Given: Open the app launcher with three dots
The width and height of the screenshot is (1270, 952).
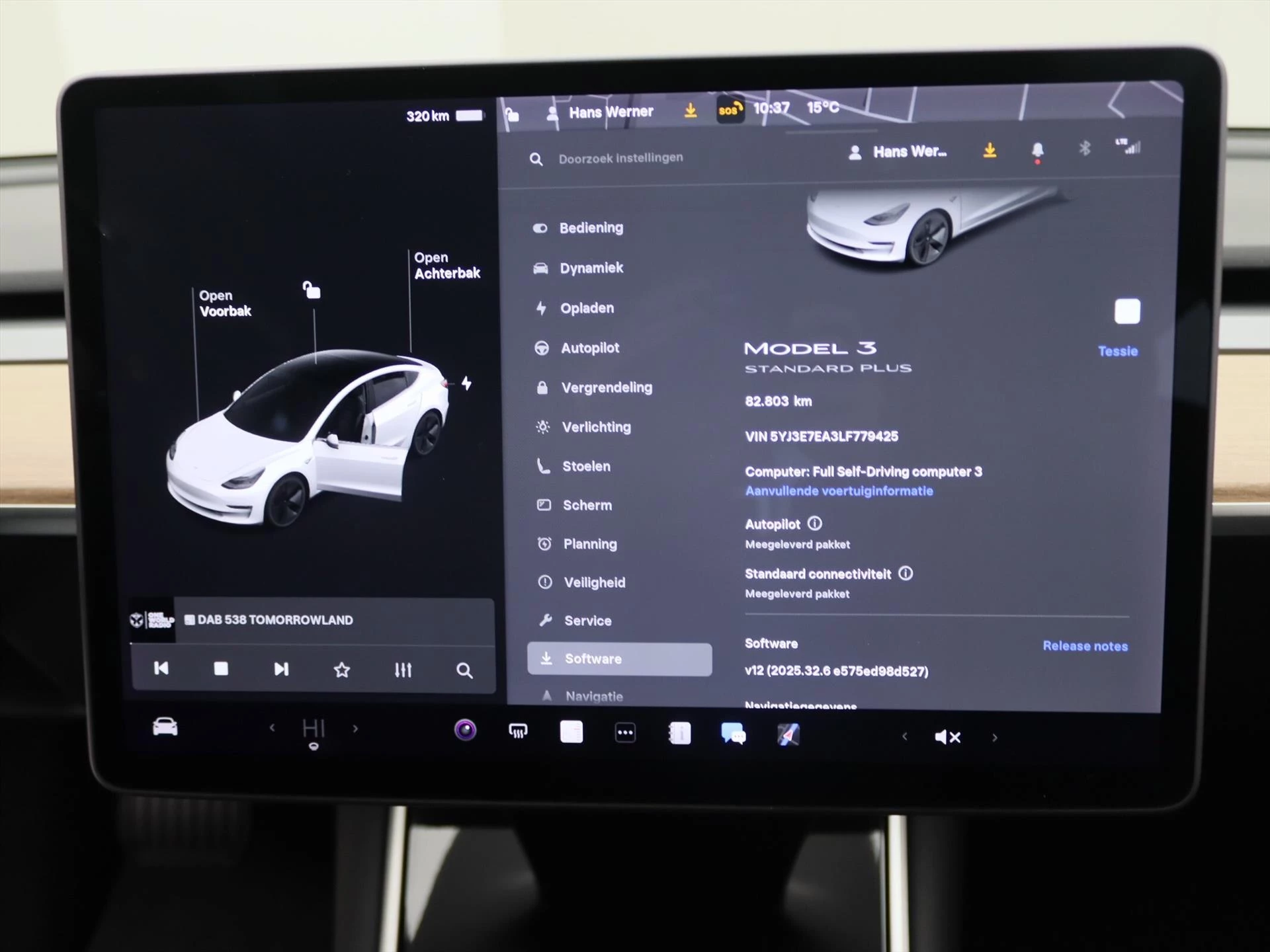Looking at the screenshot, I should pos(625,733).
